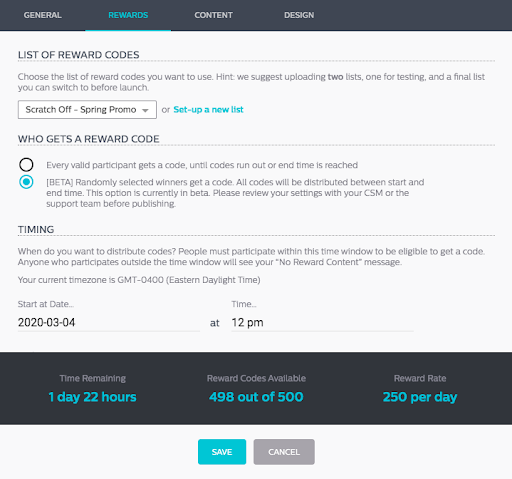Viewport: 512px width, 479px height.
Task: Click the Start at Date field 2020-03-04
Action: [x=109, y=322]
